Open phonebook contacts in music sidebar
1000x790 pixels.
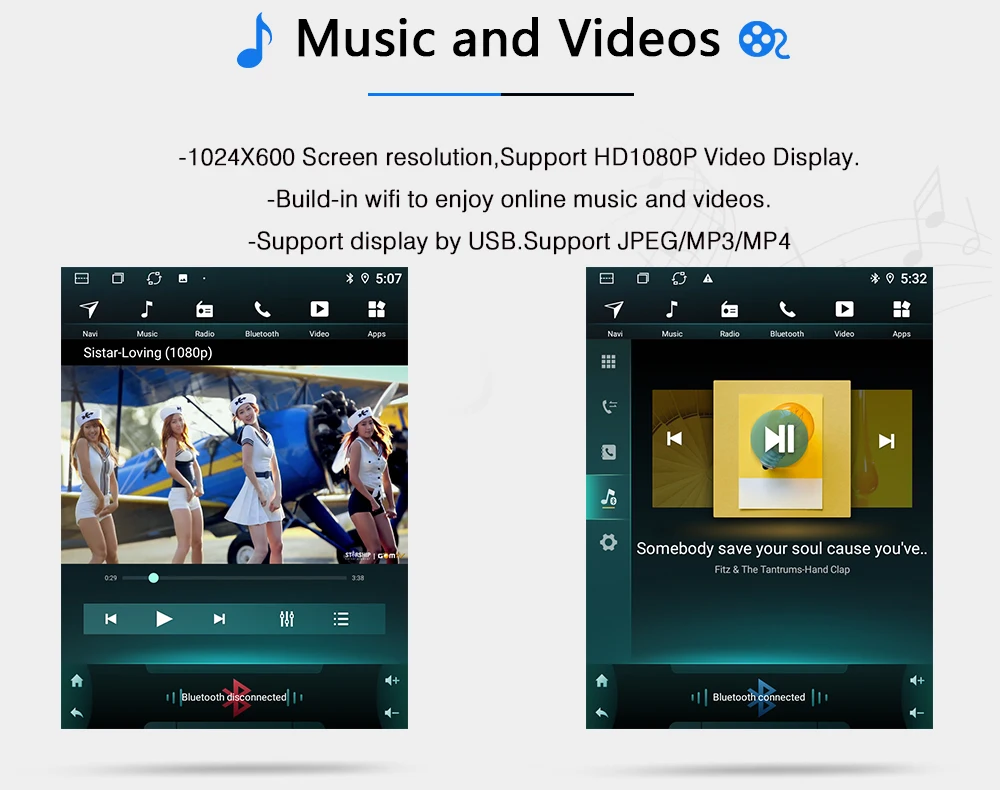608,452
